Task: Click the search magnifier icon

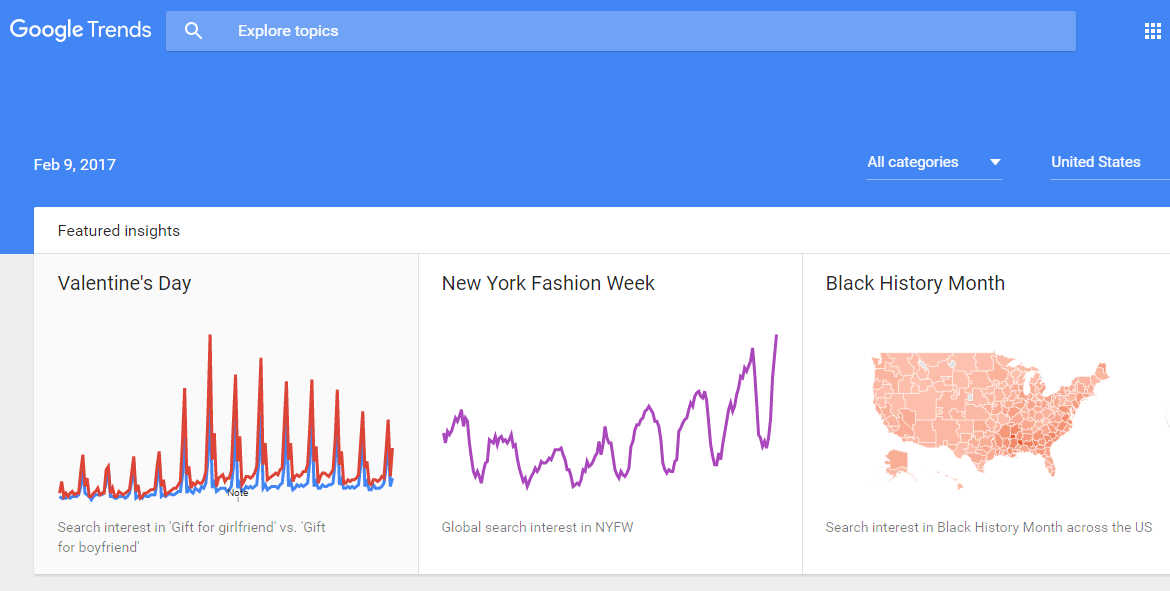Action: (193, 31)
